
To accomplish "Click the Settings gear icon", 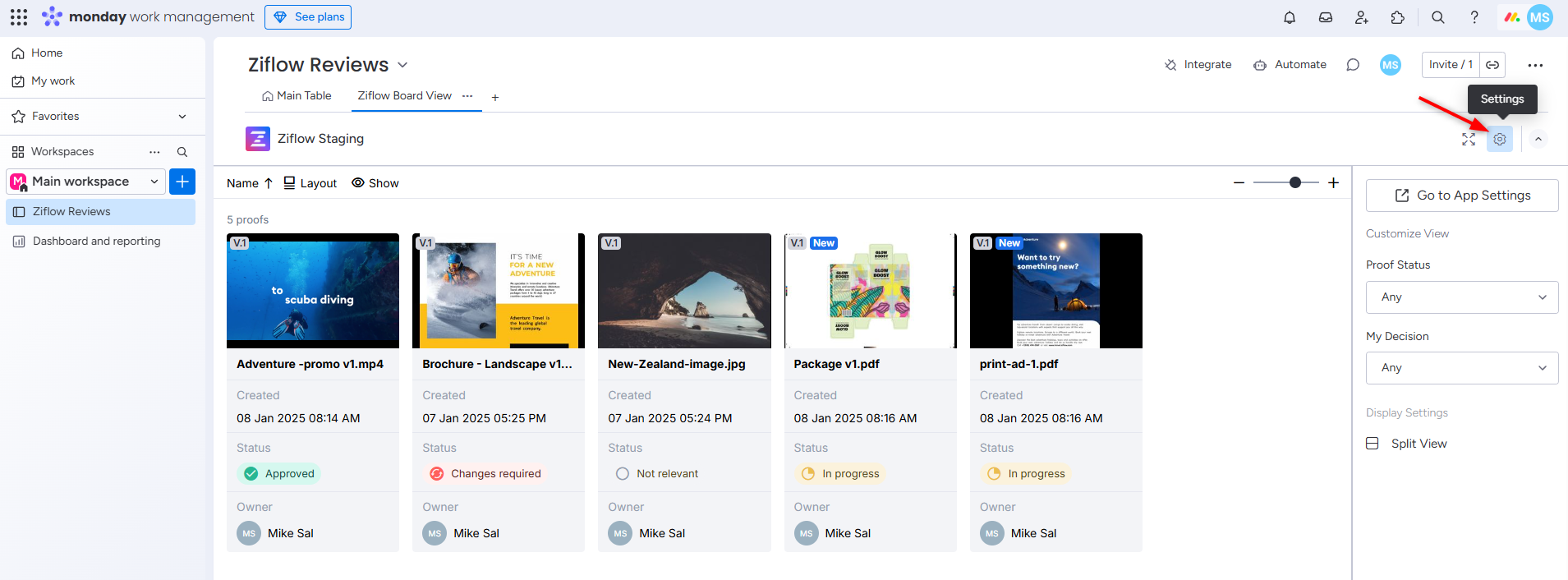I will pos(1500,140).
